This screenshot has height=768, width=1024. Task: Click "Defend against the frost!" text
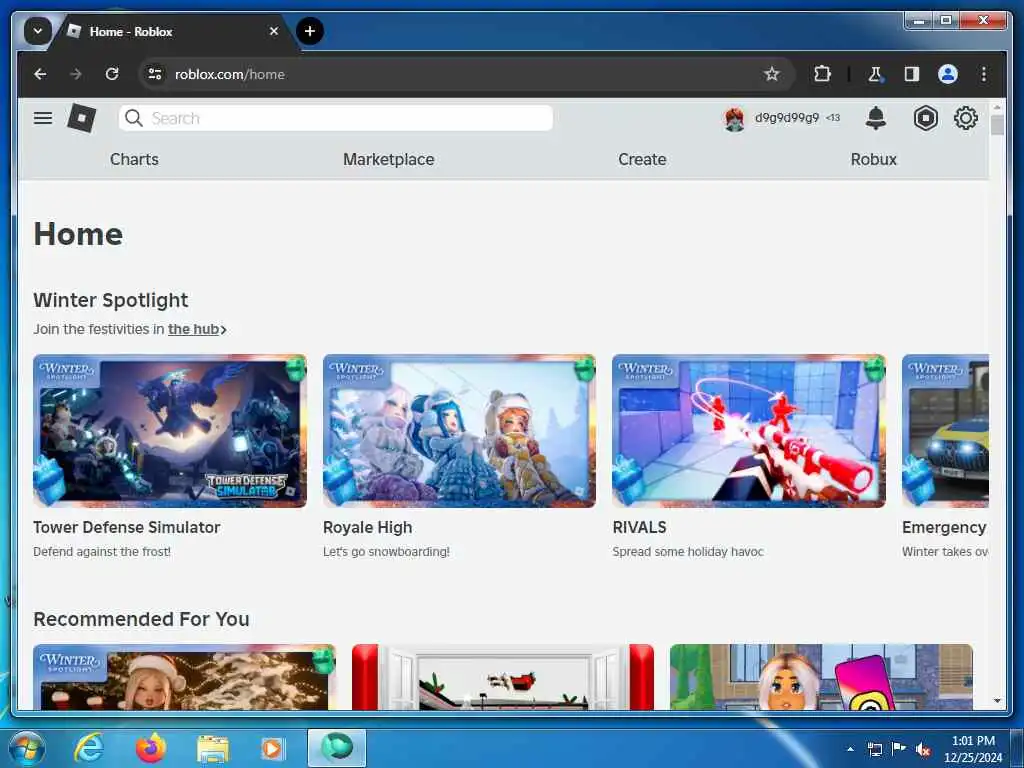(102, 552)
